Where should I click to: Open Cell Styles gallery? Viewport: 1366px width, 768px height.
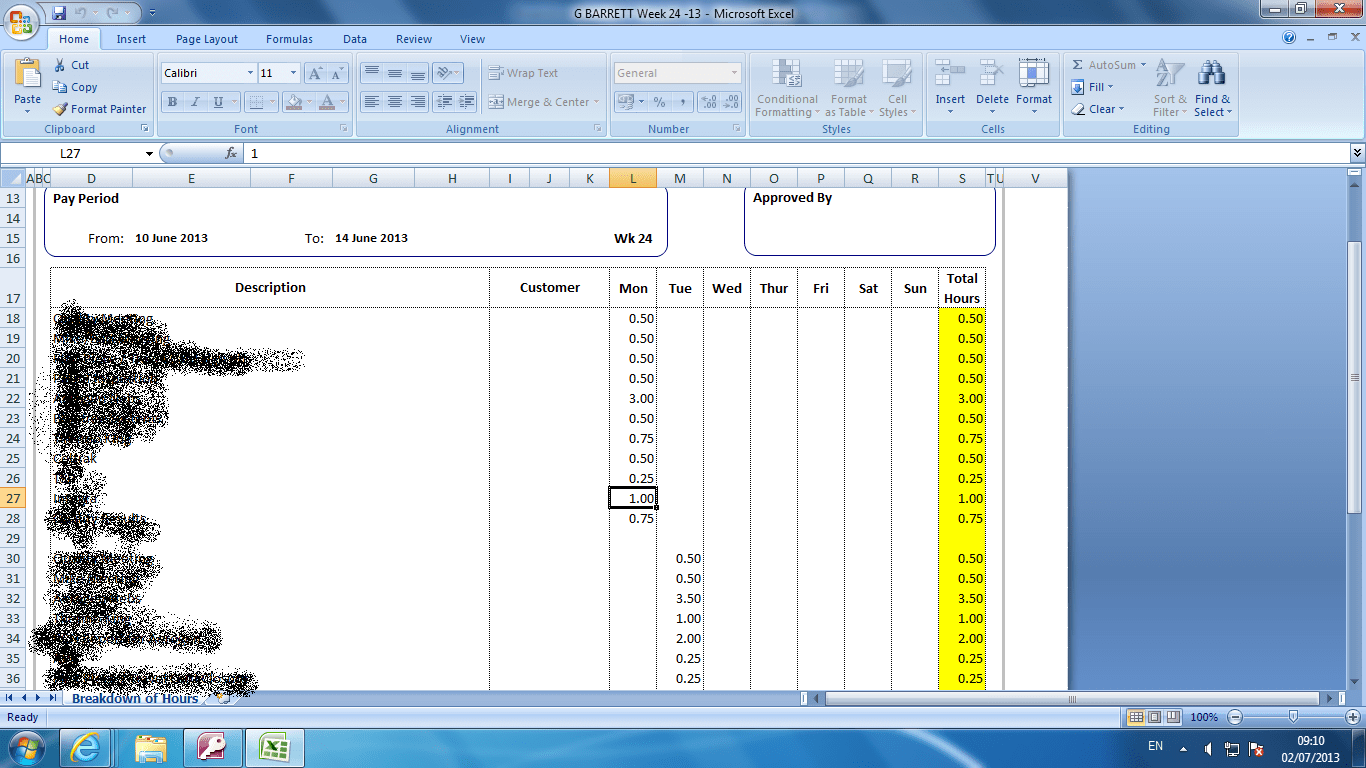[x=897, y=88]
